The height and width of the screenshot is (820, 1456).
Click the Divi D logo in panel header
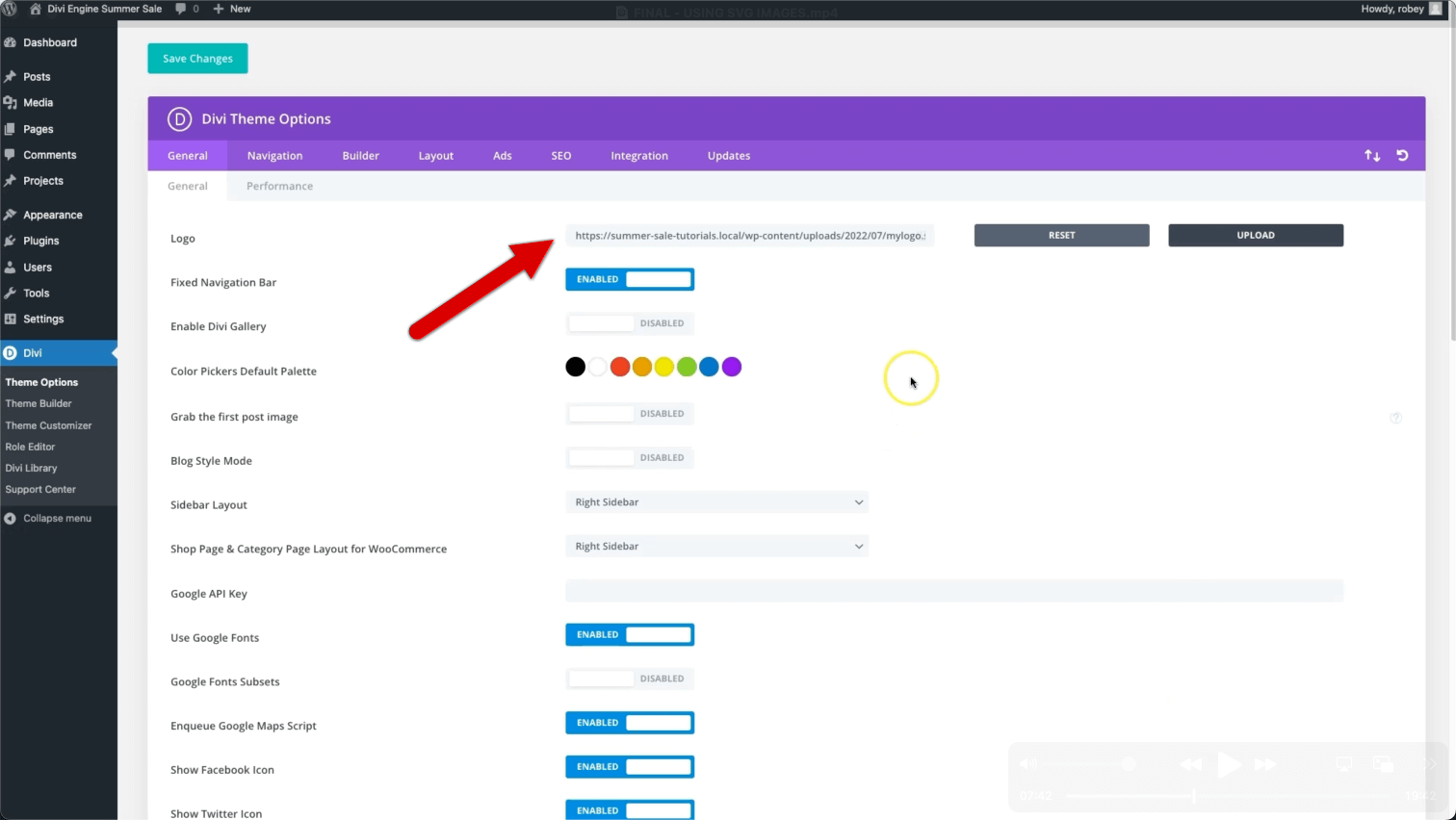pos(179,118)
